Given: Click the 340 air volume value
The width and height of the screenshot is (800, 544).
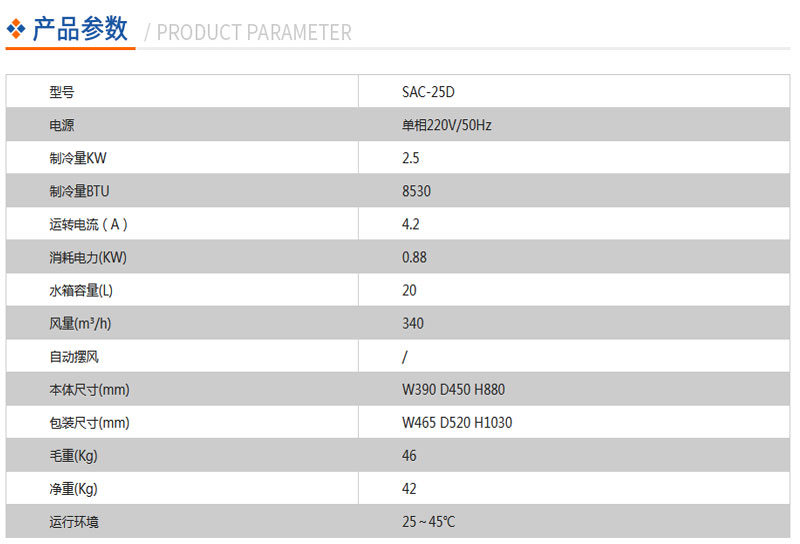Looking at the screenshot, I should (x=413, y=324).
